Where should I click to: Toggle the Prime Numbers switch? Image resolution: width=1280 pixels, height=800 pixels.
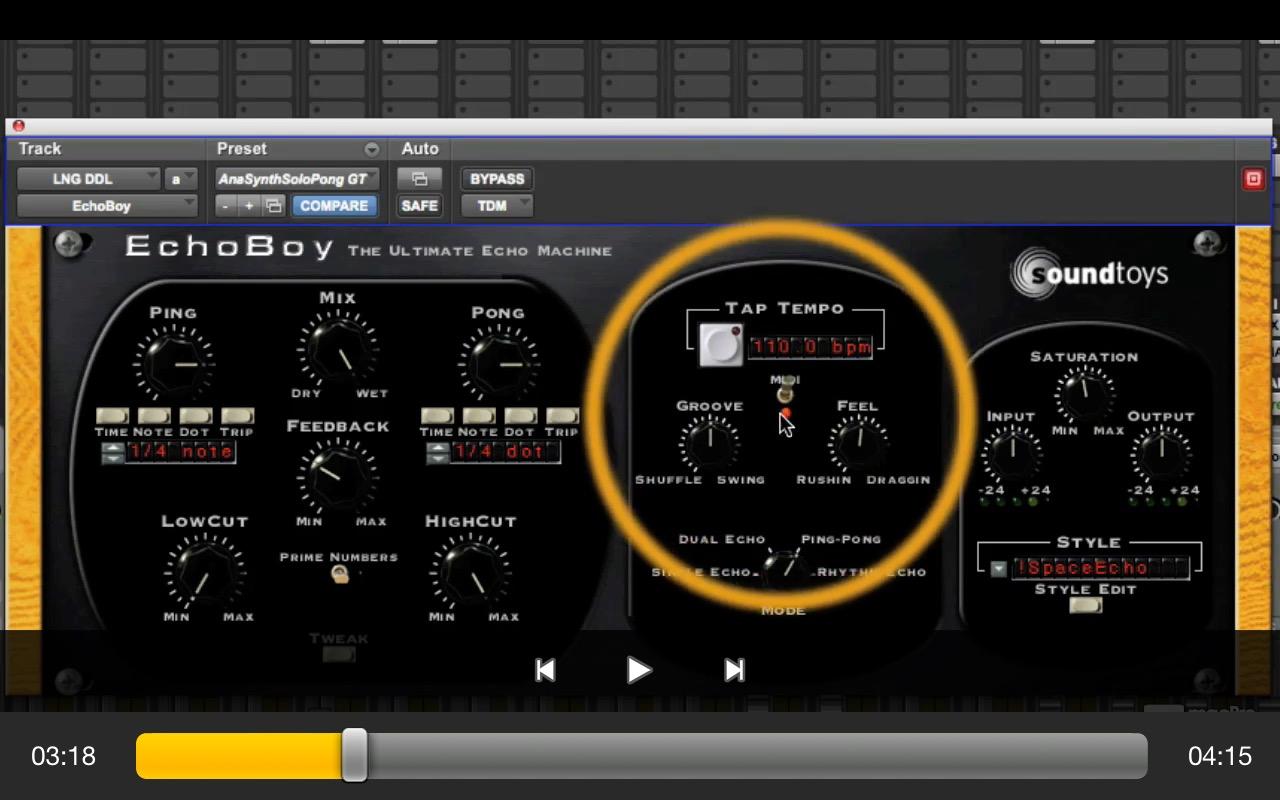[x=340, y=574]
